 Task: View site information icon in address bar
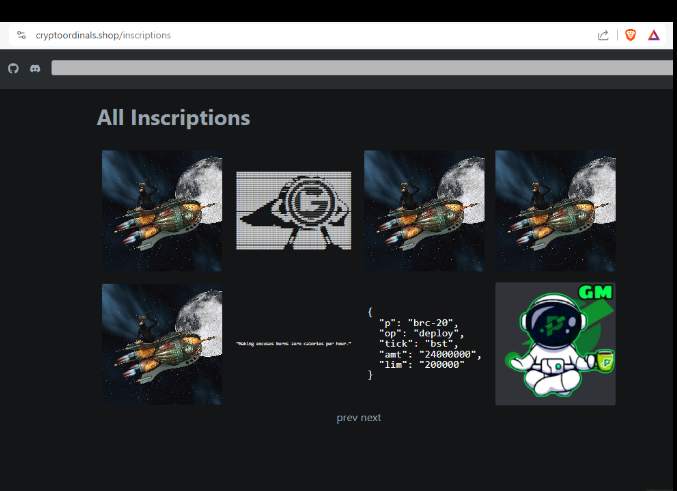[x=21, y=35]
